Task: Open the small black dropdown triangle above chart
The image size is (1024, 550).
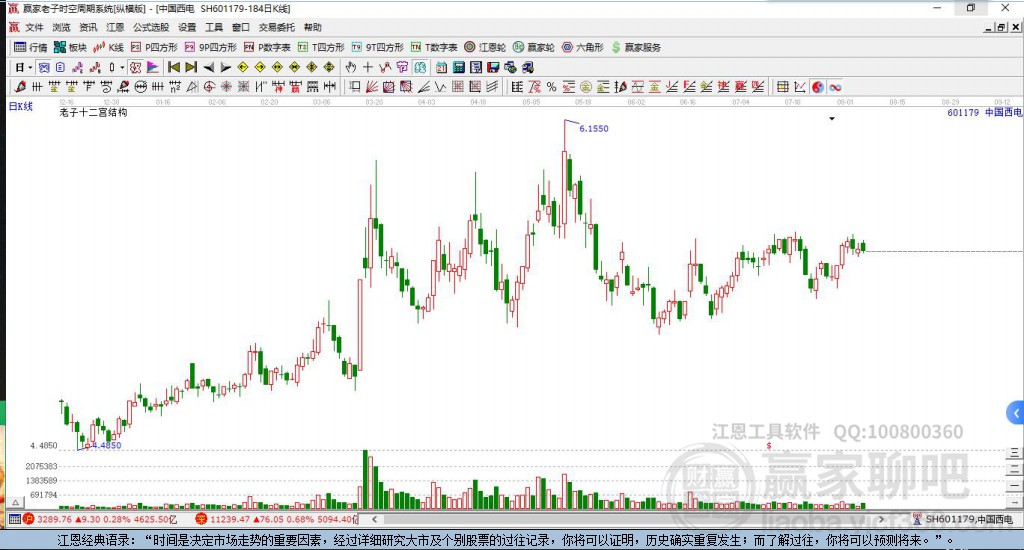Action: click(x=832, y=119)
